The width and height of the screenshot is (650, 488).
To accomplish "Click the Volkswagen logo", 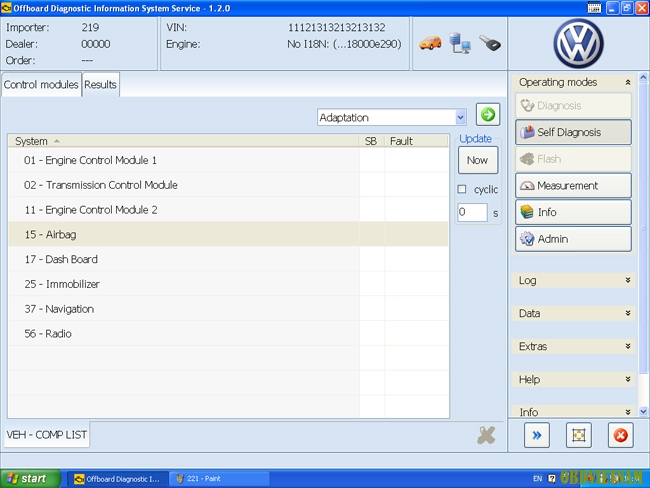I will 578,44.
